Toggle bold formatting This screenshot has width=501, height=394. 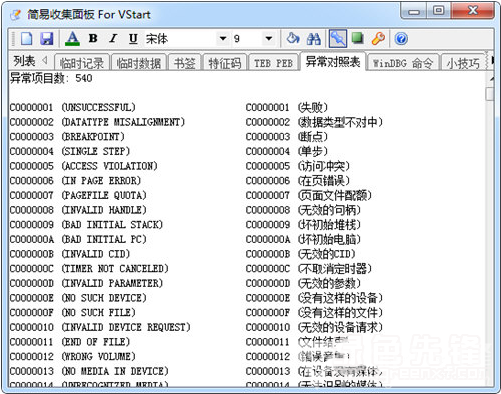click(x=93, y=39)
